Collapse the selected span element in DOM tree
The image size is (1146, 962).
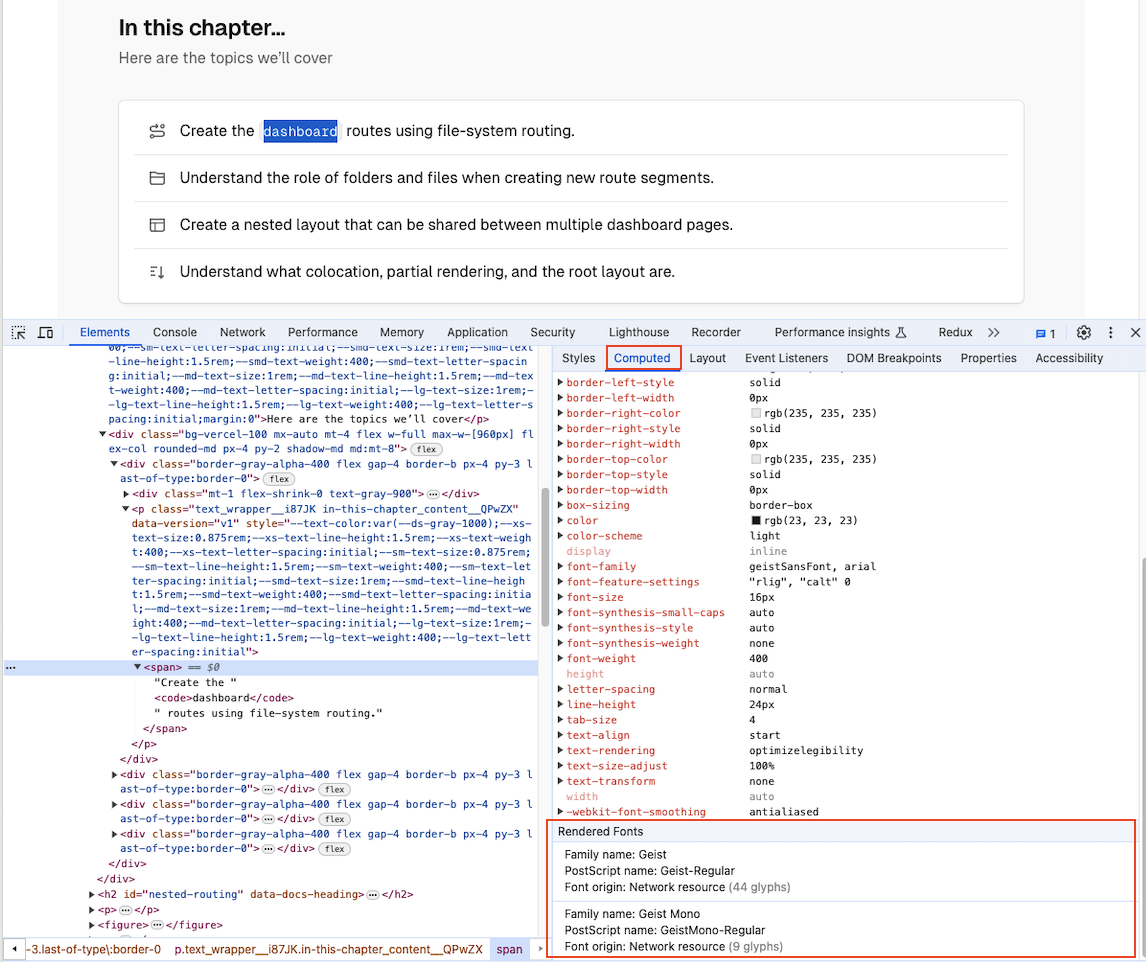tap(137, 667)
